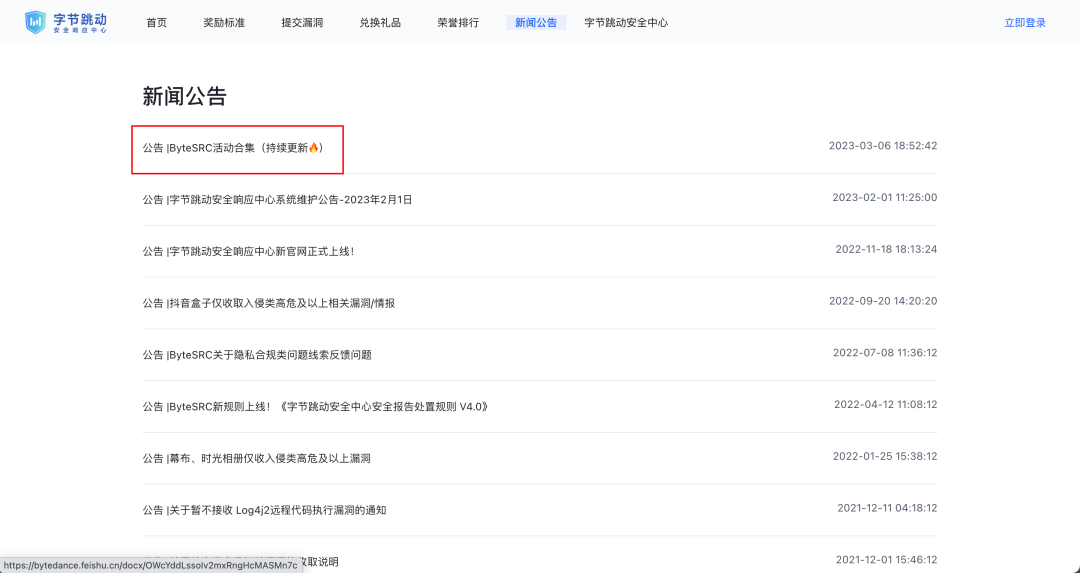The height and width of the screenshot is (573, 1080).
Task: Click the 立即登录 login link
Action: tap(1025, 23)
